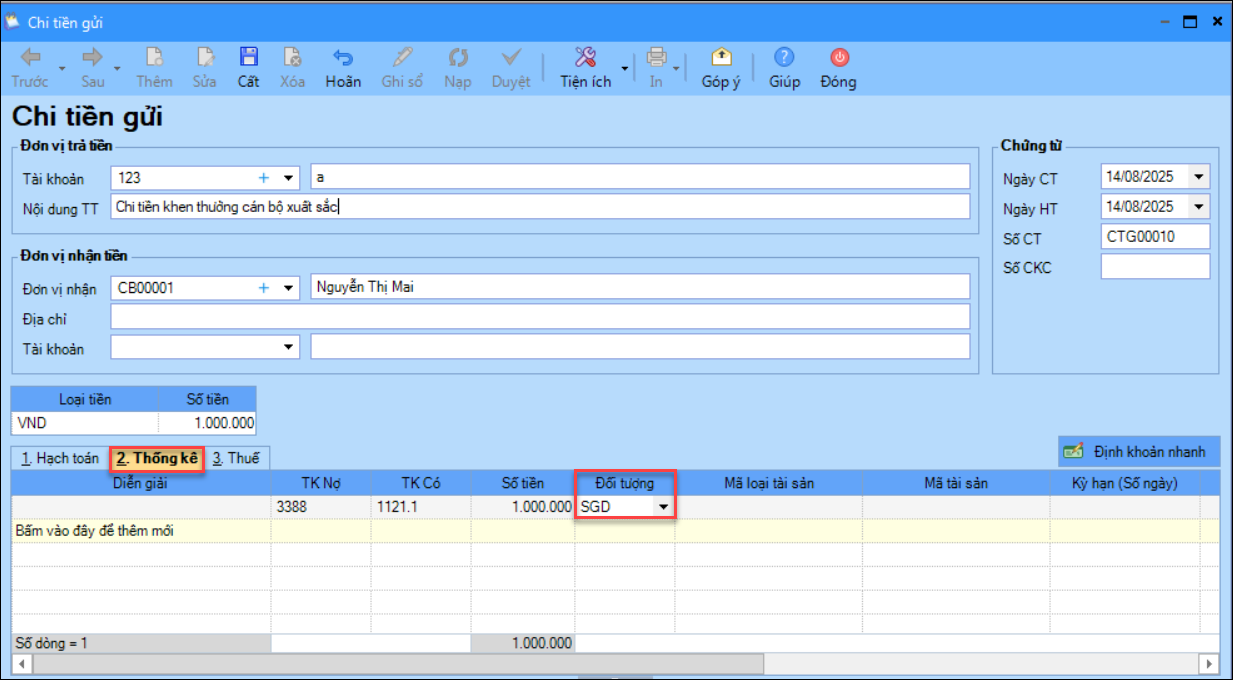
Task: Add new account with plus icon beside 123
Action: coord(264,178)
